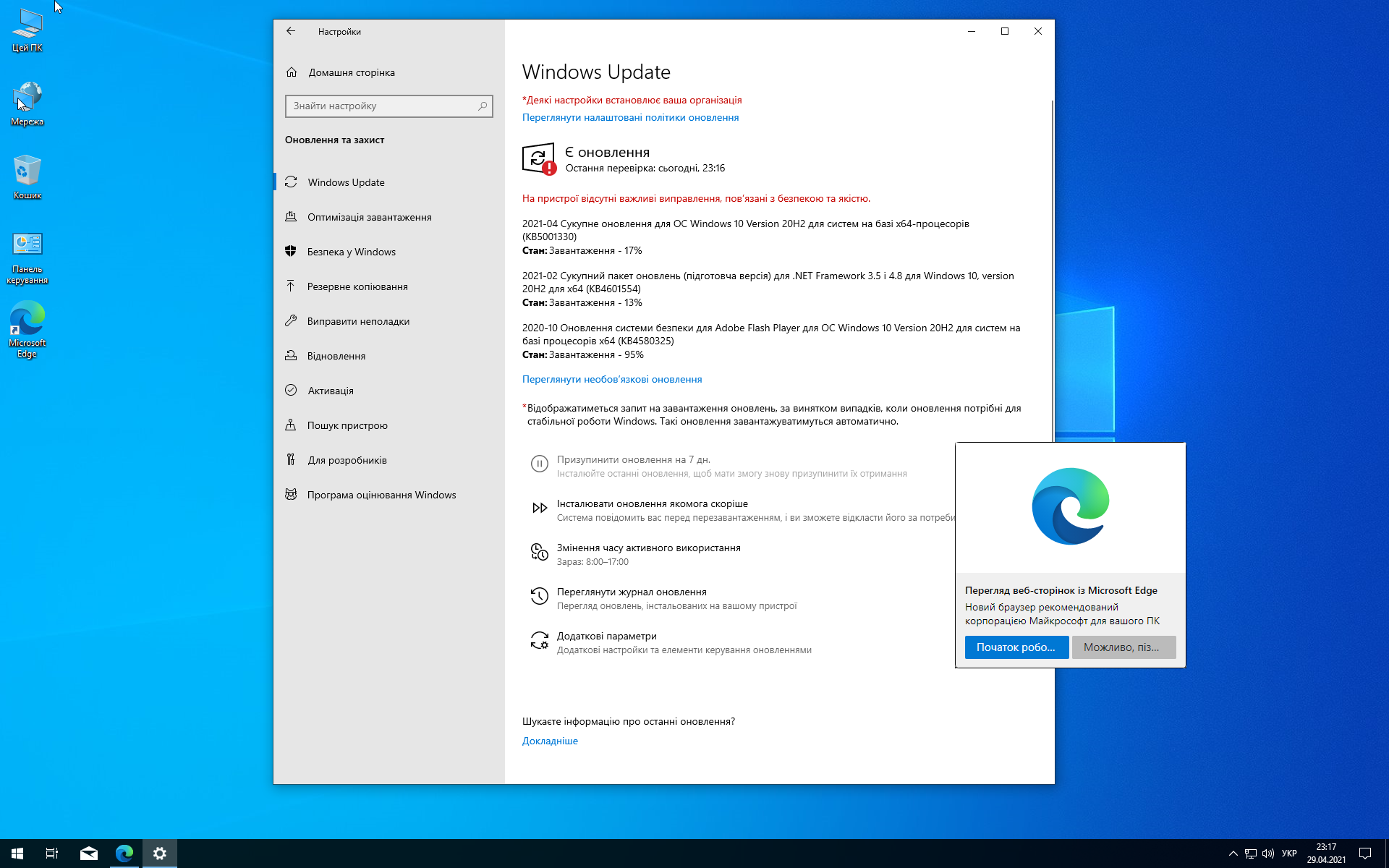
Task: Show hidden system tray icons chevron
Action: pyautogui.click(x=1233, y=854)
